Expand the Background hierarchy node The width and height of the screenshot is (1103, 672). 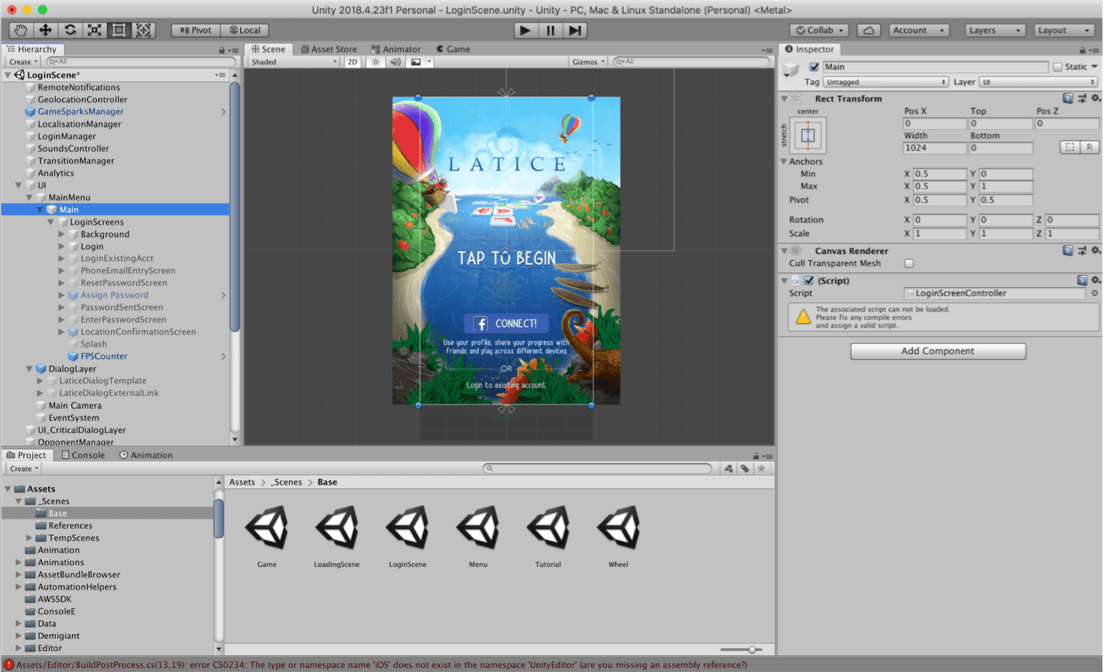(61, 234)
